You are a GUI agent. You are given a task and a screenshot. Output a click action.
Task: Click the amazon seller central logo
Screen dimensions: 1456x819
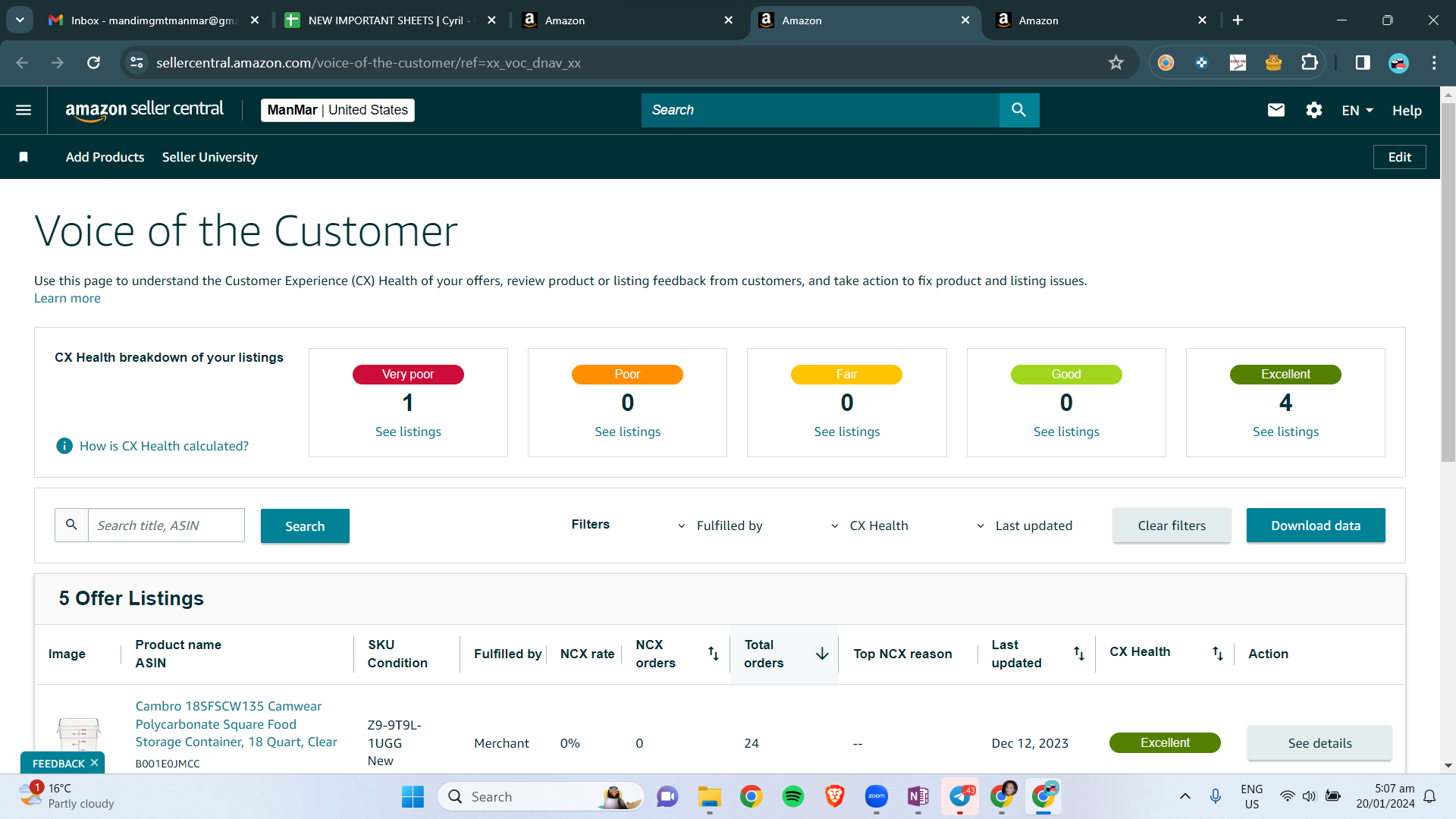click(x=145, y=111)
